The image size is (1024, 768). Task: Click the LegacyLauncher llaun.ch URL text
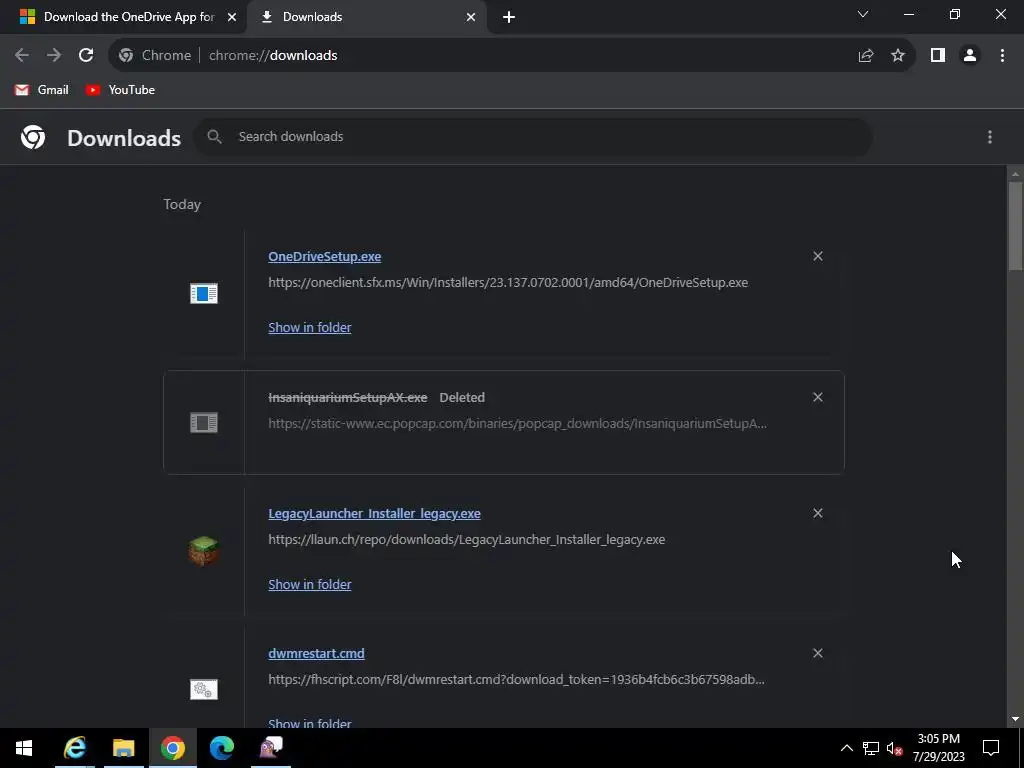tap(467, 539)
